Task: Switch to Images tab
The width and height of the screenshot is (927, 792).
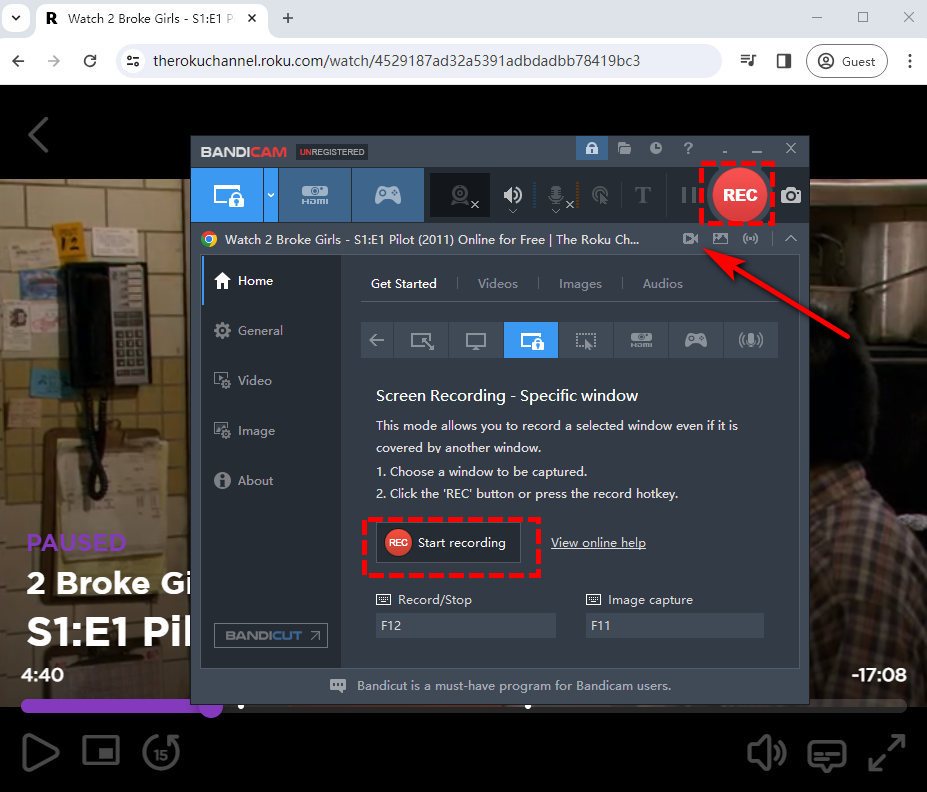Action: click(581, 284)
